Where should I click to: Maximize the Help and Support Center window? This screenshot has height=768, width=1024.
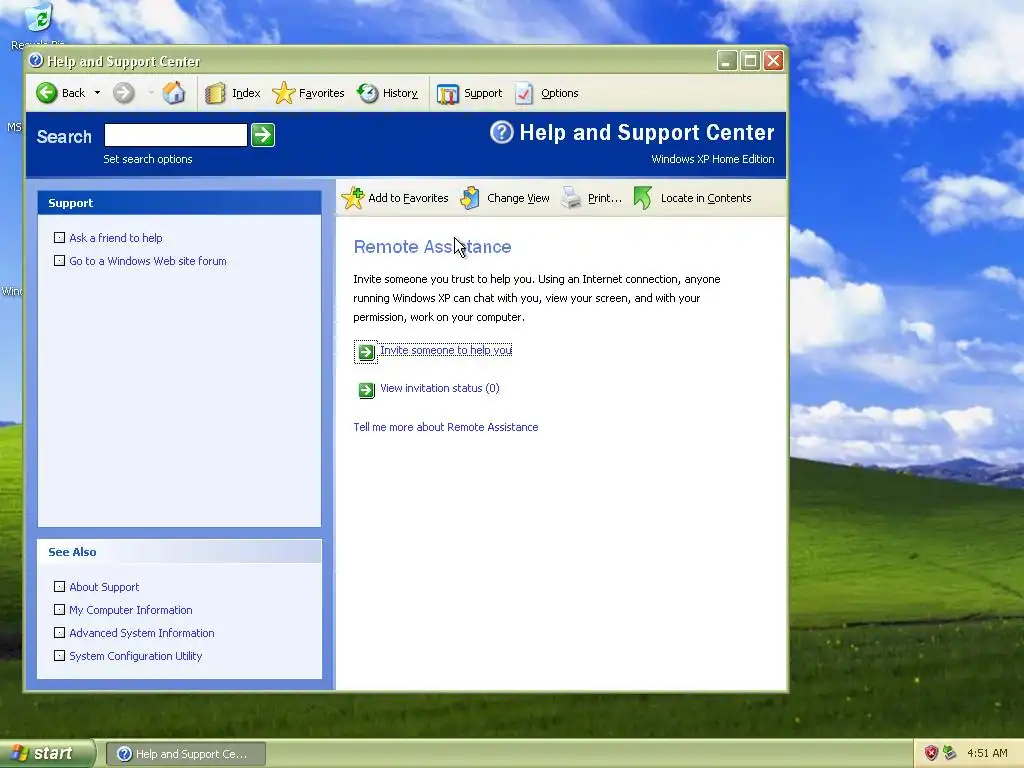pos(750,61)
